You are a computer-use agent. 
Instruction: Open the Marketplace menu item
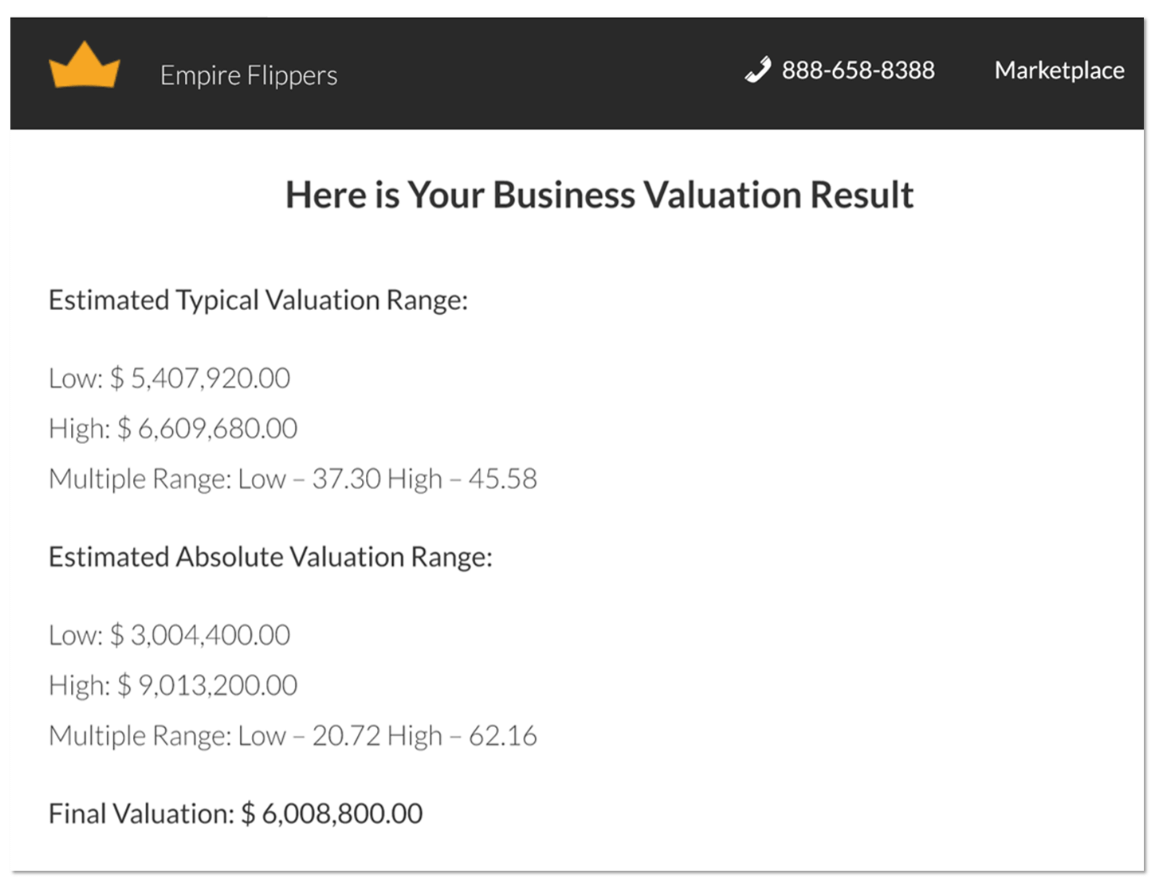pos(1059,70)
